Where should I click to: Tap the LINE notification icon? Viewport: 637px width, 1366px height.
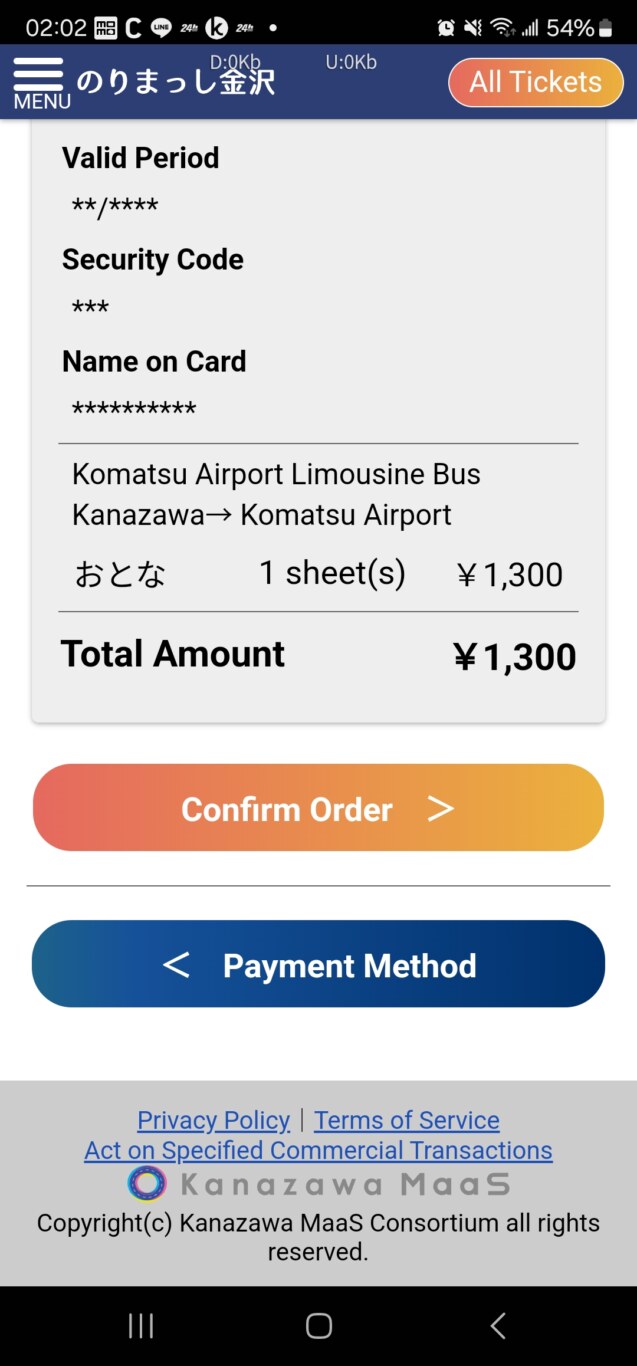click(x=160, y=28)
